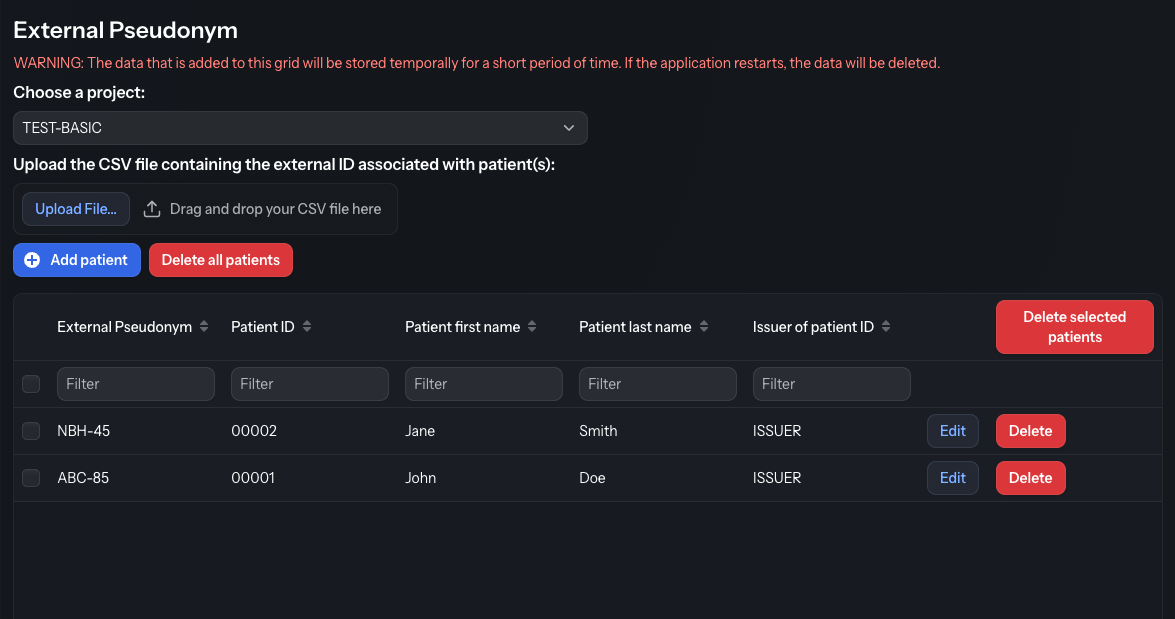
Task: Click the upload arrow icon beside drag-drop text
Action: click(152, 209)
